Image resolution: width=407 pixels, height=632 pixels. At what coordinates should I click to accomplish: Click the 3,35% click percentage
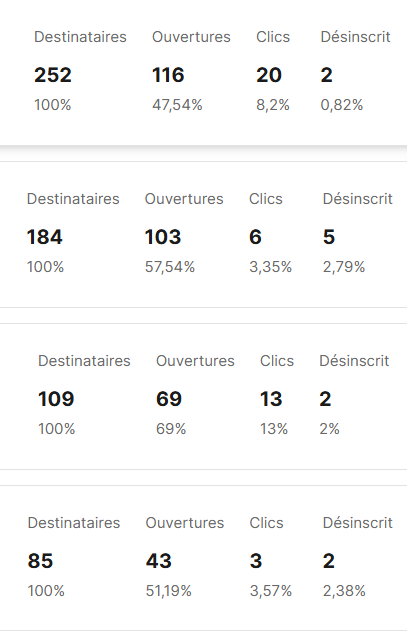coord(270,267)
